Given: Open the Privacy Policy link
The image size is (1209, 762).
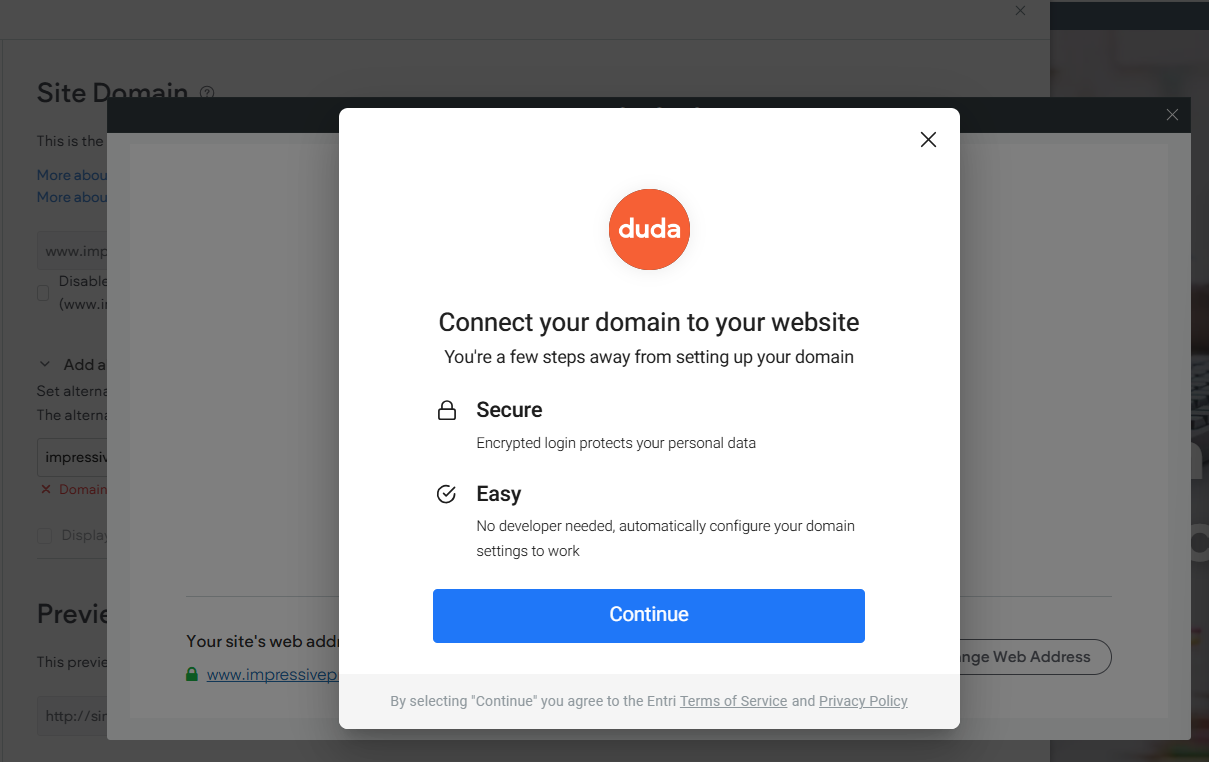Looking at the screenshot, I should [863, 701].
